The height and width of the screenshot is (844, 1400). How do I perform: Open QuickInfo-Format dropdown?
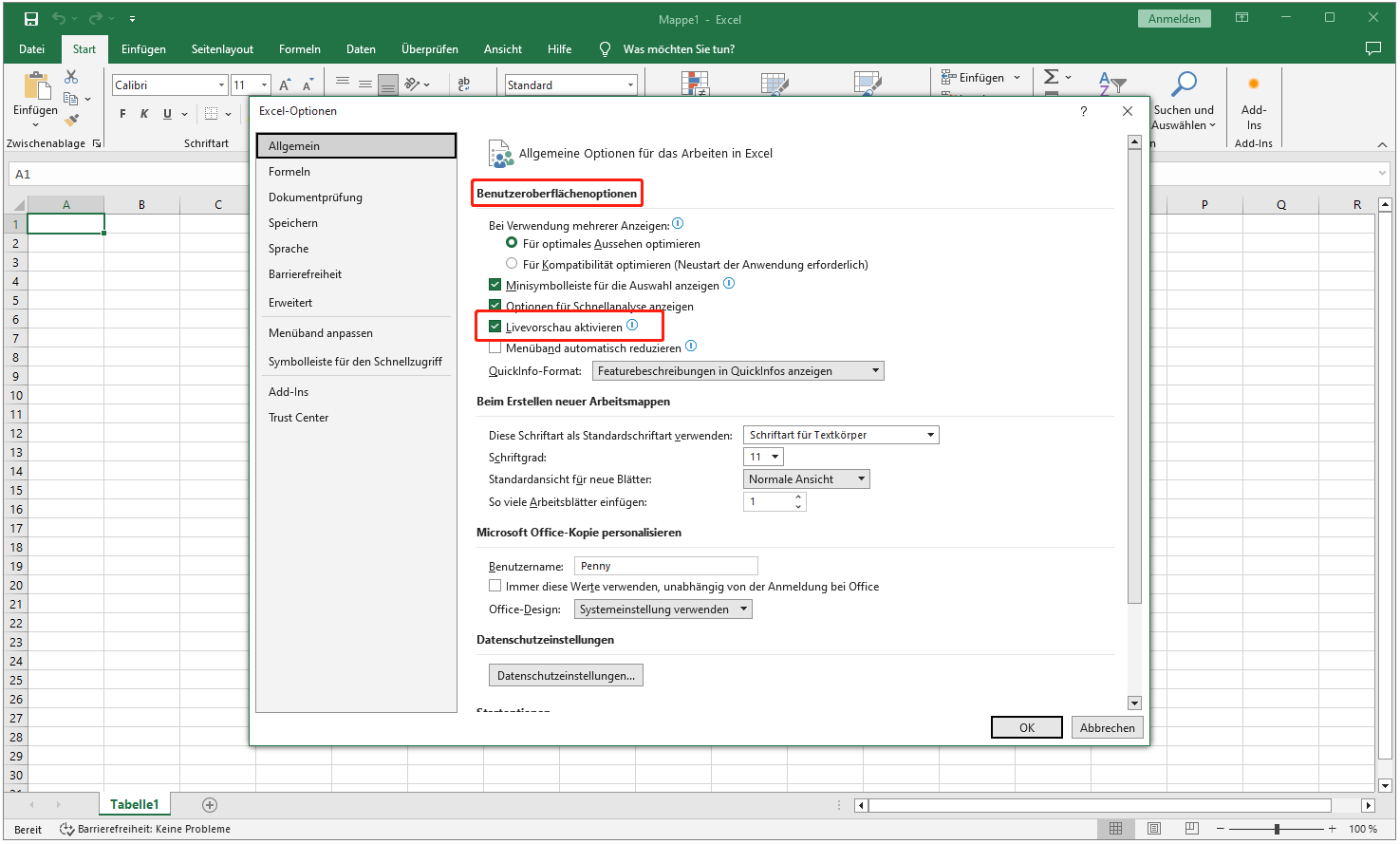738,371
